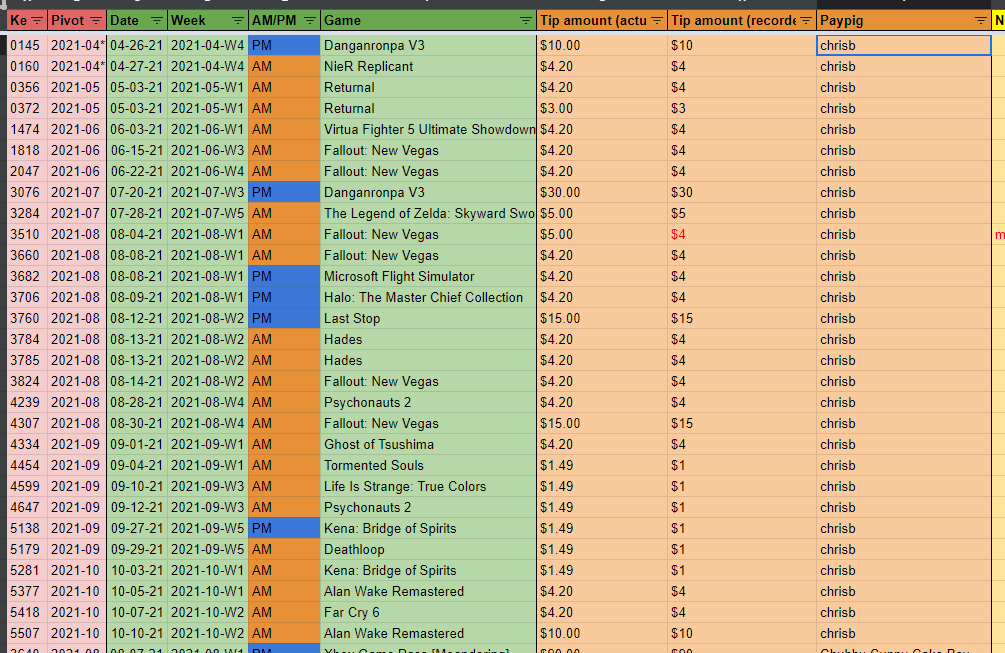The width and height of the screenshot is (1005, 653).
Task: Click the Psychonauts 2 cell in row 4239
Action: pos(428,402)
